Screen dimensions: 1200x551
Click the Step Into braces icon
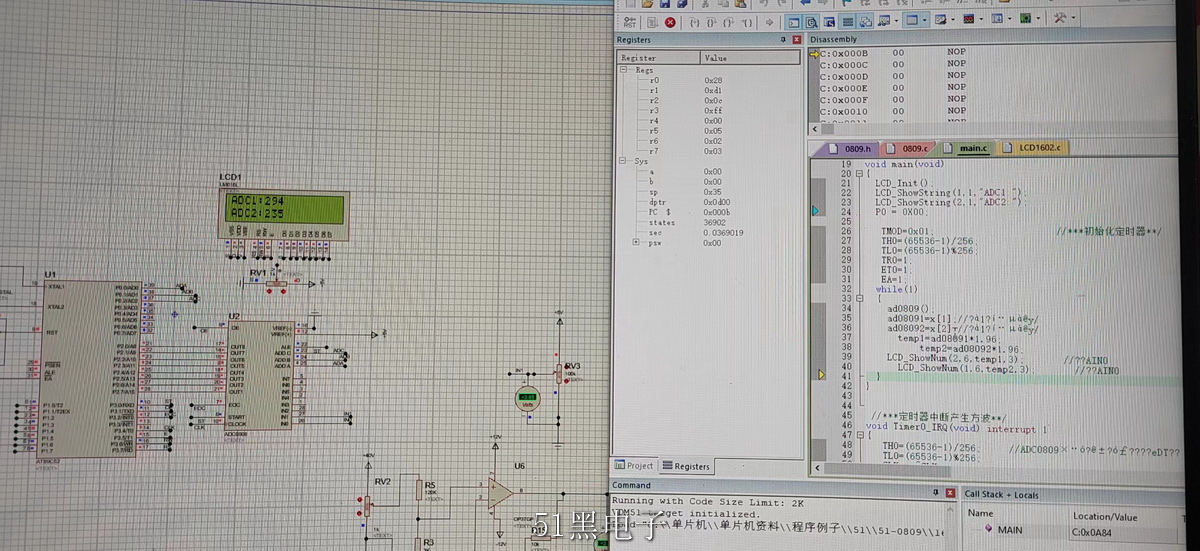point(694,21)
